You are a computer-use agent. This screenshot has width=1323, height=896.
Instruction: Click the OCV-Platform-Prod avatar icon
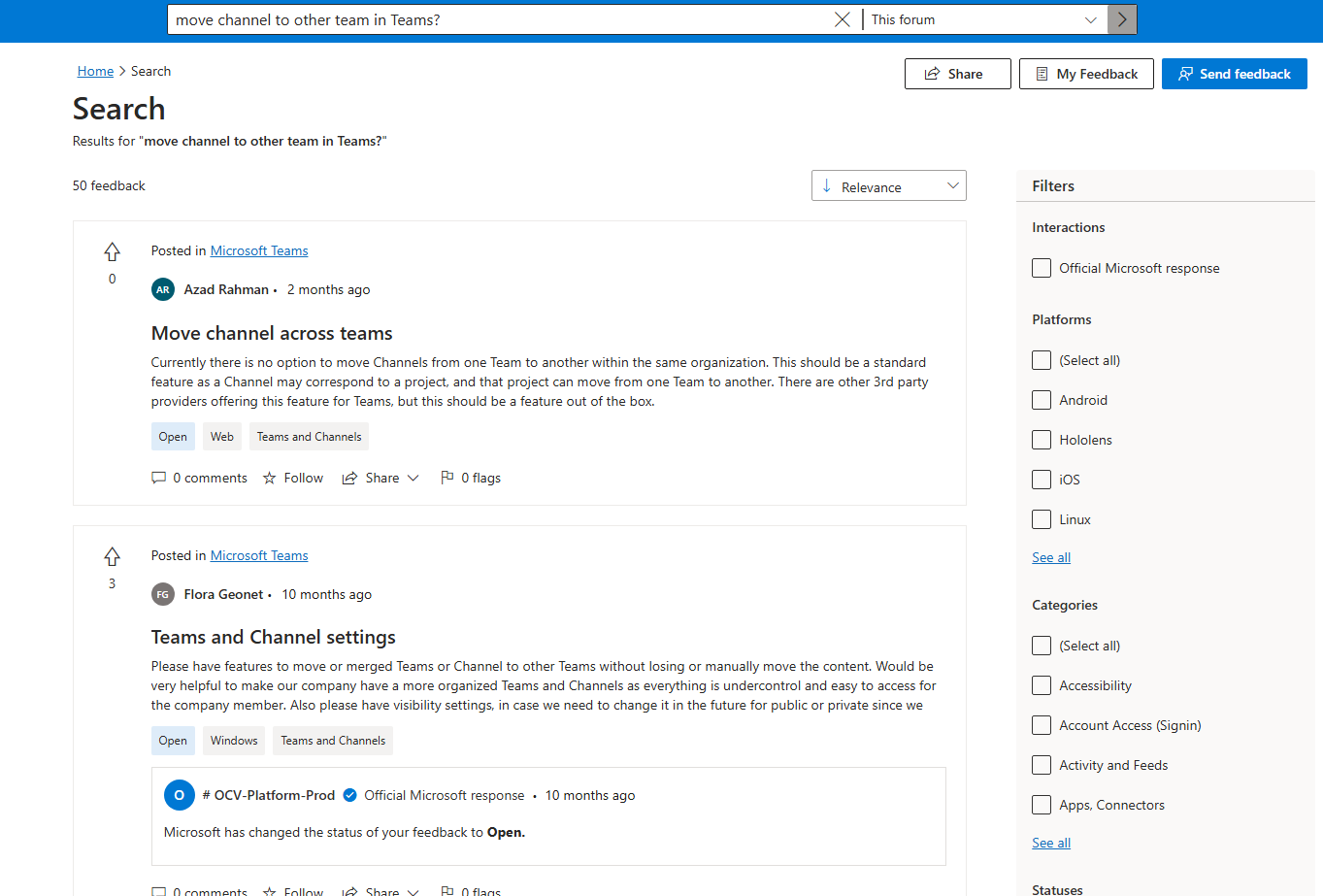pos(179,795)
